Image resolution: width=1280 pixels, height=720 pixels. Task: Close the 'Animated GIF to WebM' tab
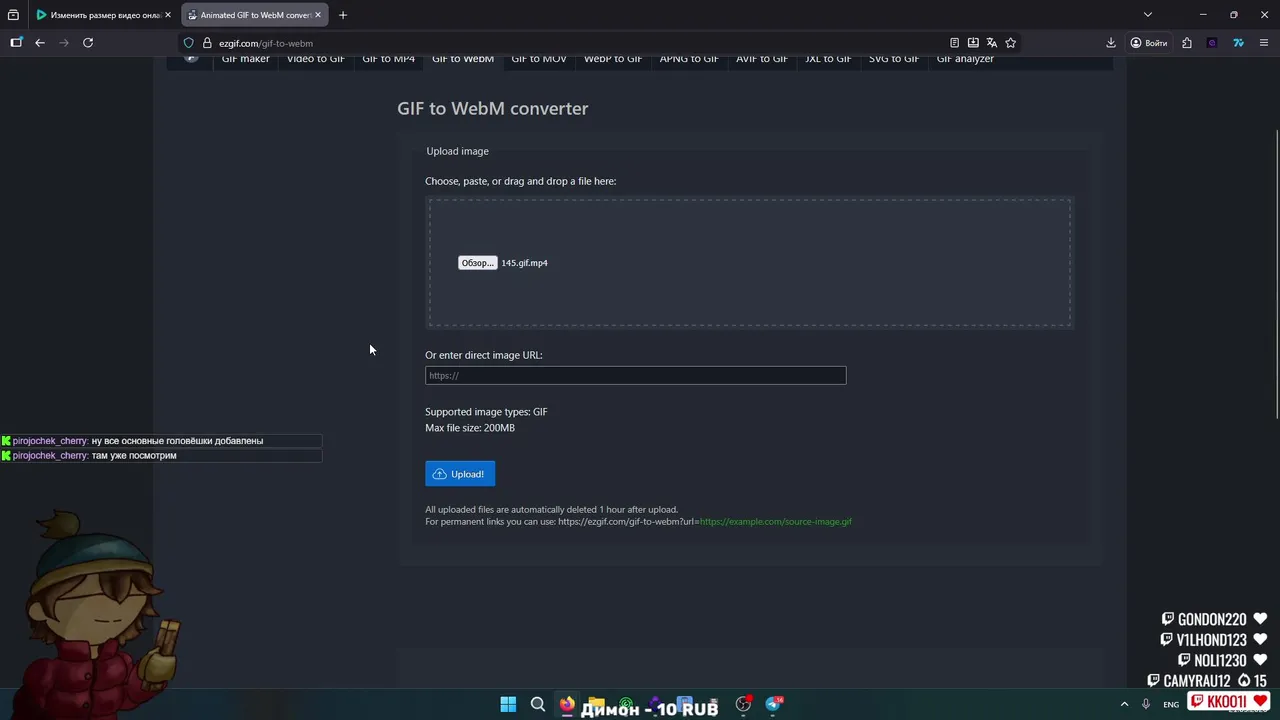tap(318, 15)
